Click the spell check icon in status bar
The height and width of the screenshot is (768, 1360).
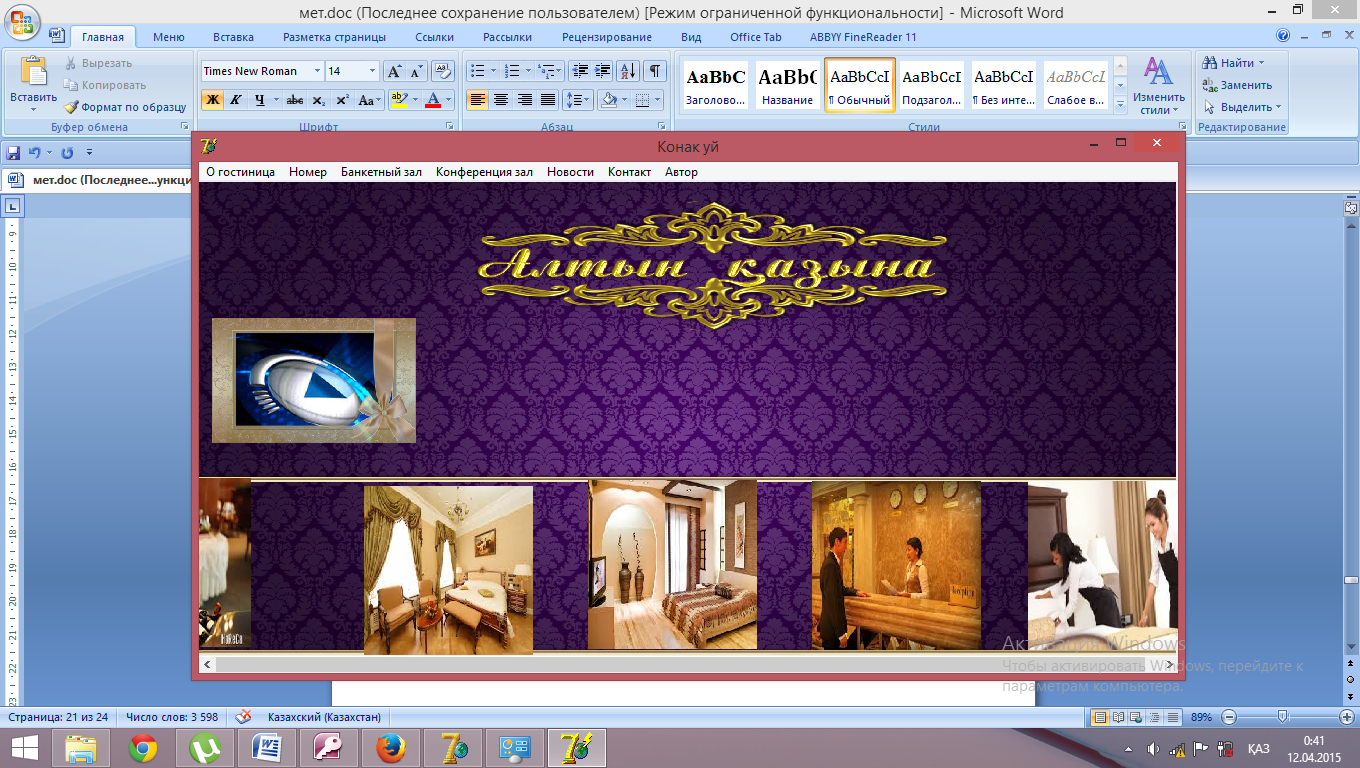tap(243, 717)
